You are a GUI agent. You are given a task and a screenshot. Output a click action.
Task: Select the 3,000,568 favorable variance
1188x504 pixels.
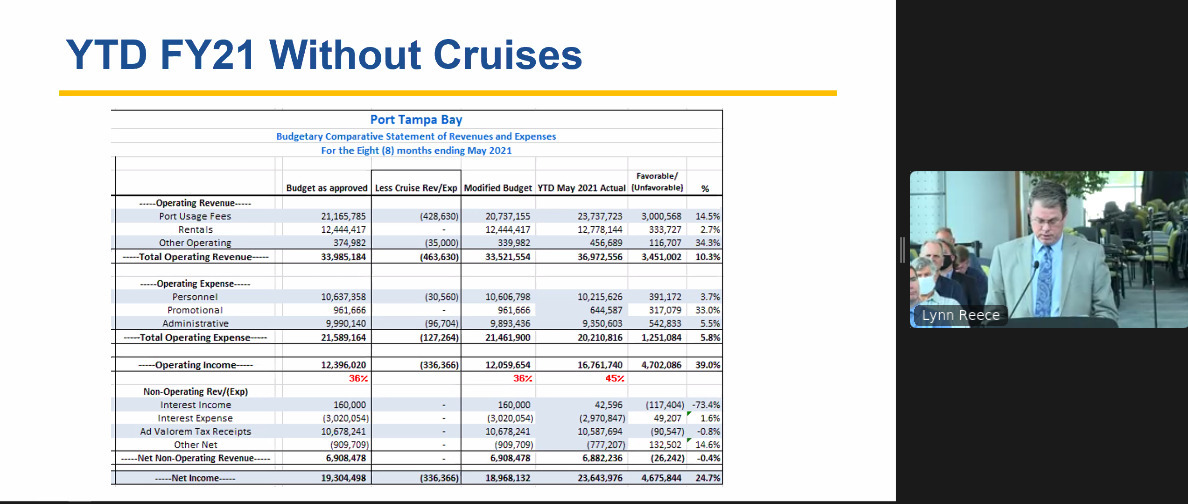pos(661,217)
